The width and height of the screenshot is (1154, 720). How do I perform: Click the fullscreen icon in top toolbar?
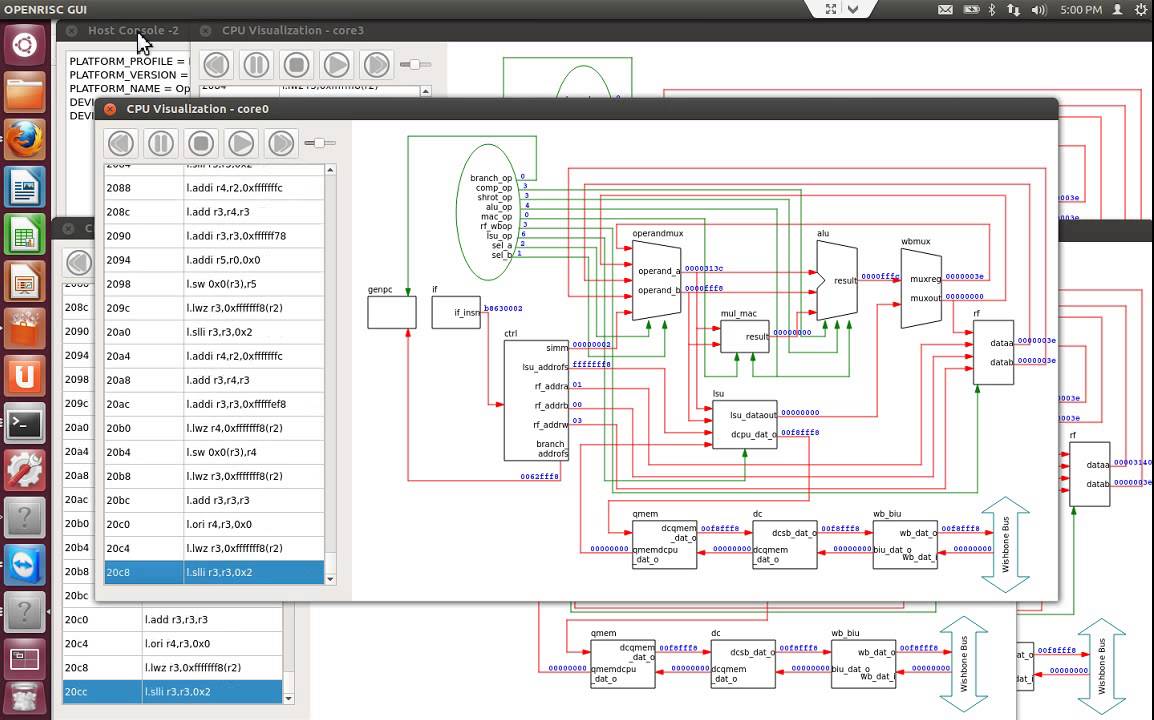coord(830,9)
